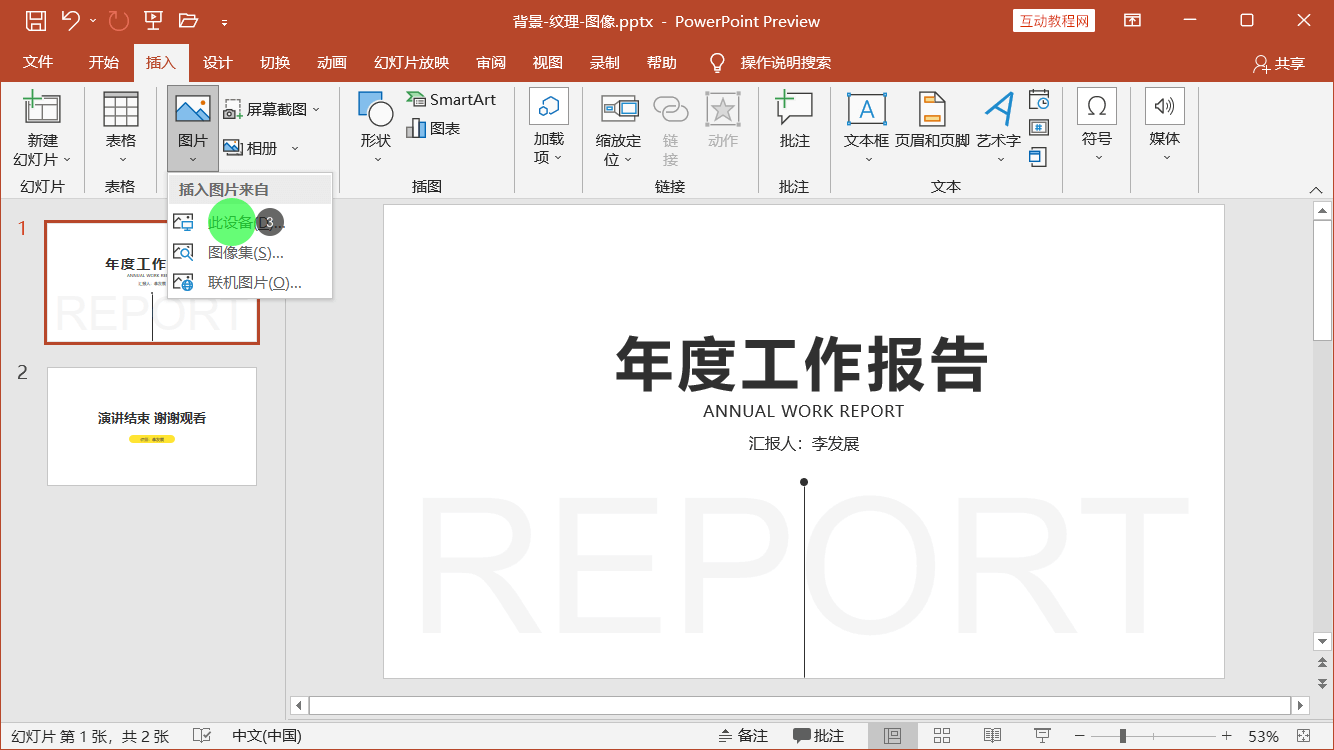The width and height of the screenshot is (1334, 750).
Task: Click the 年度工作报告 title on the slide
Action: click(802, 363)
